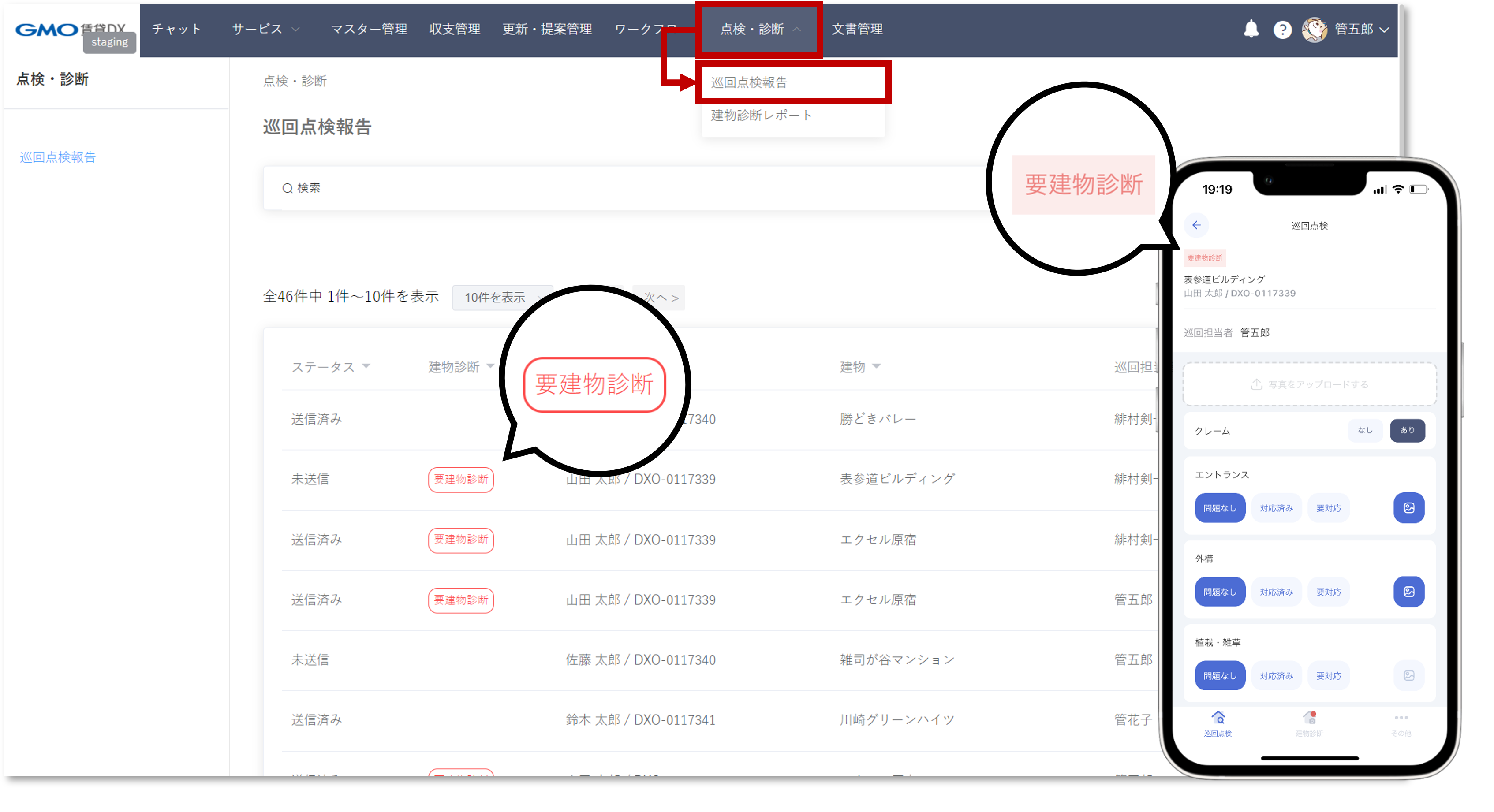Click 巡回点検報告 sidebar link
This screenshot has width=1494, height=812.
click(x=57, y=157)
